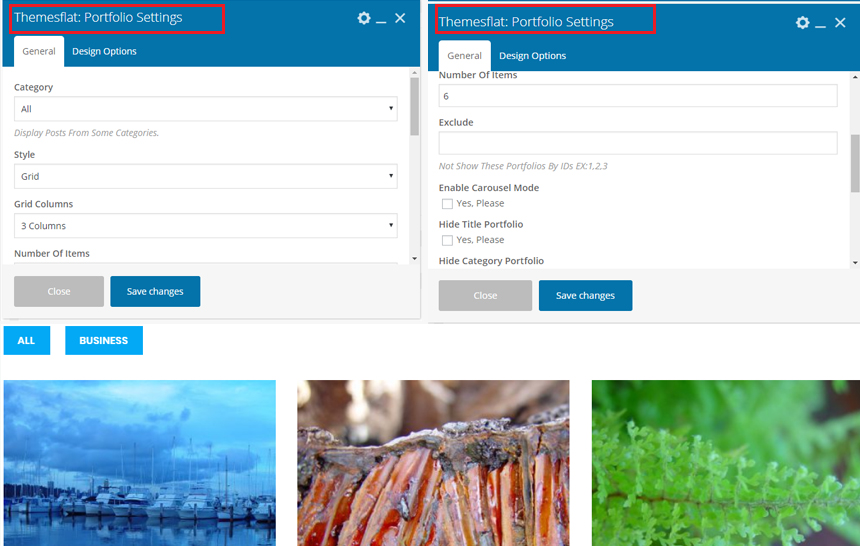Click right panel scrollbar thumb
Image resolution: width=860 pixels, height=546 pixels.
coord(855,163)
